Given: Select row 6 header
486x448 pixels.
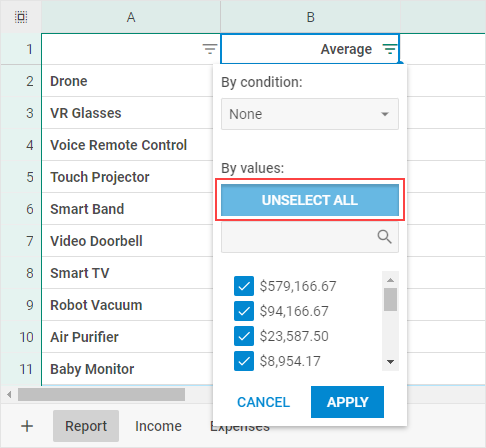Looking at the screenshot, I should coord(21,209).
